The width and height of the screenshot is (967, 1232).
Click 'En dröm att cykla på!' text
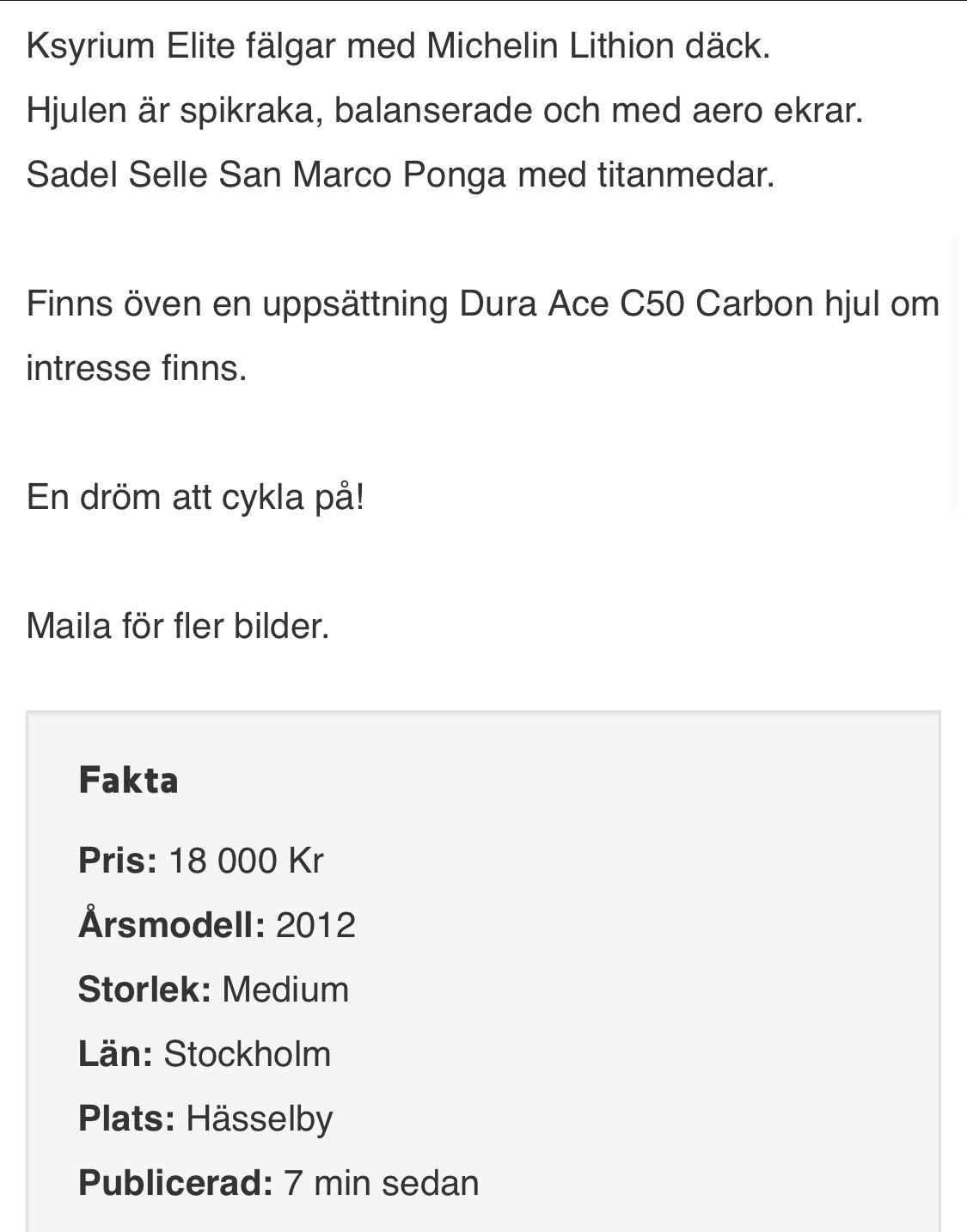click(196, 497)
